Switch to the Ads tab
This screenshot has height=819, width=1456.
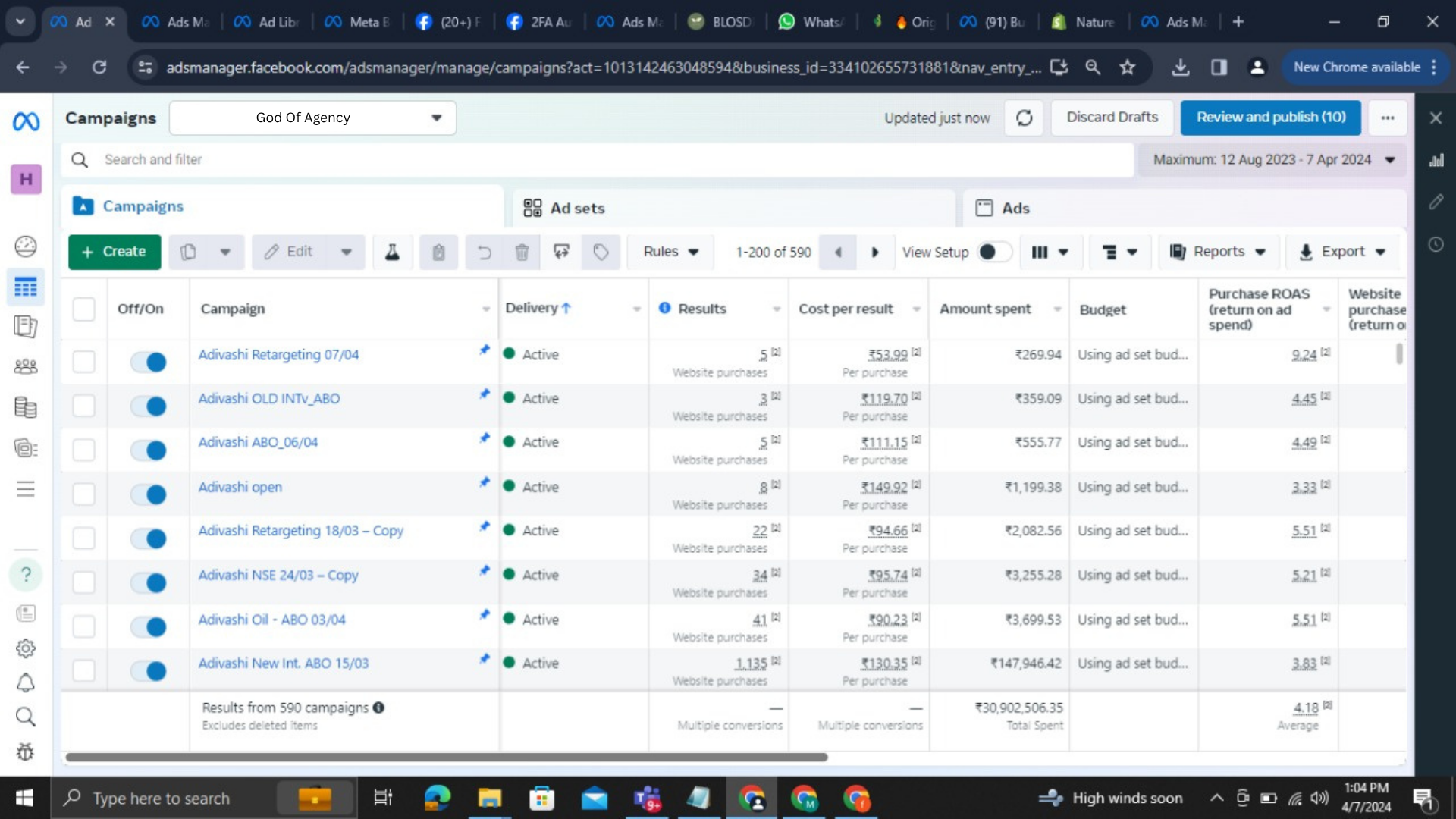1015,208
